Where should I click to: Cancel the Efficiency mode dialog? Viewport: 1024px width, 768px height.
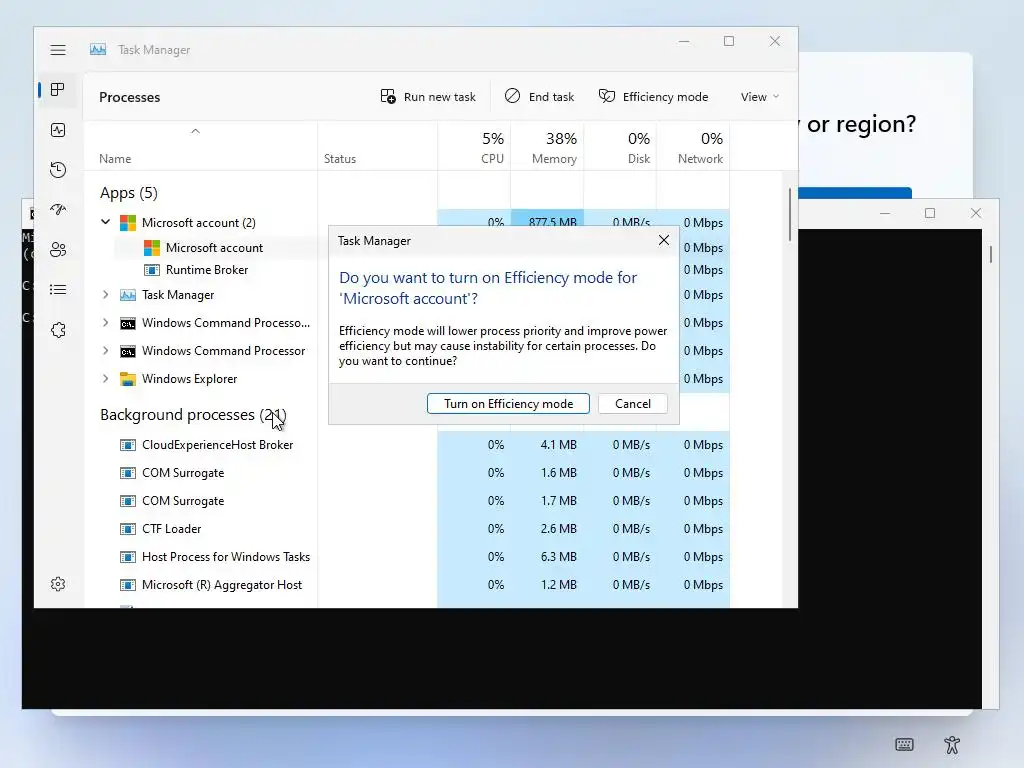(x=633, y=404)
